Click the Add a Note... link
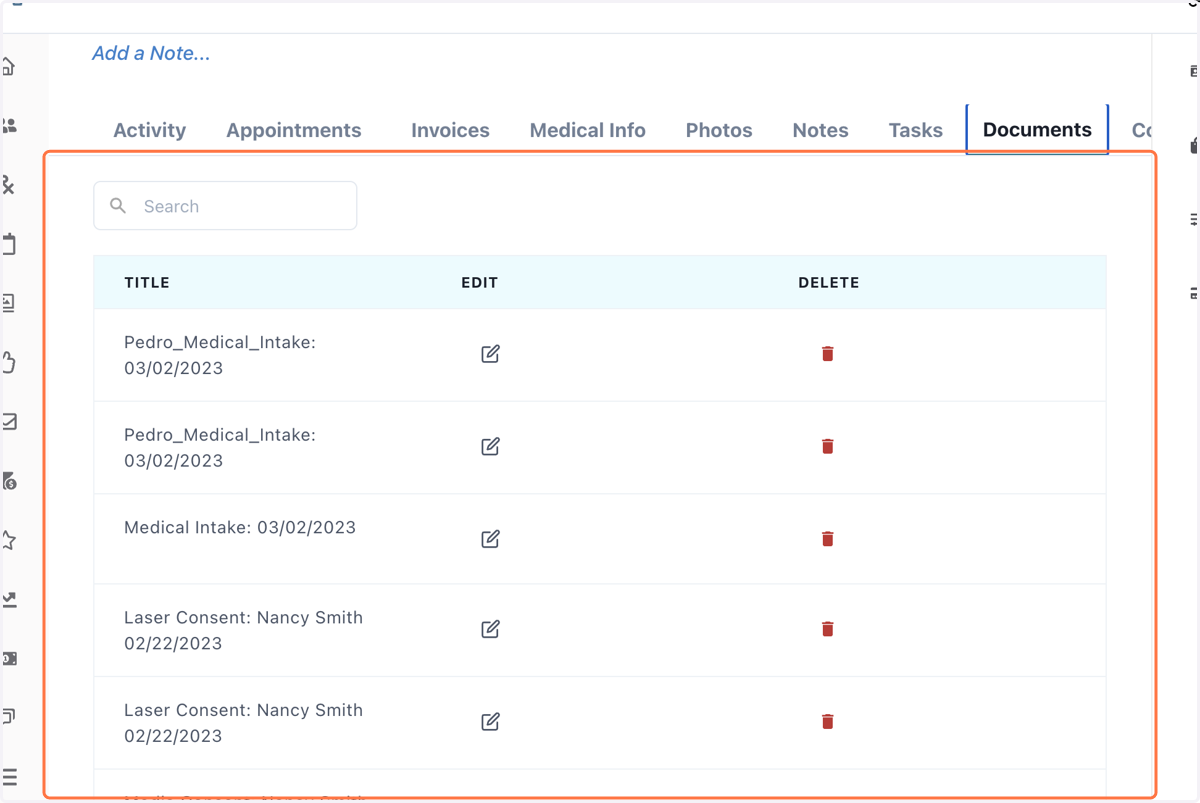 (151, 54)
